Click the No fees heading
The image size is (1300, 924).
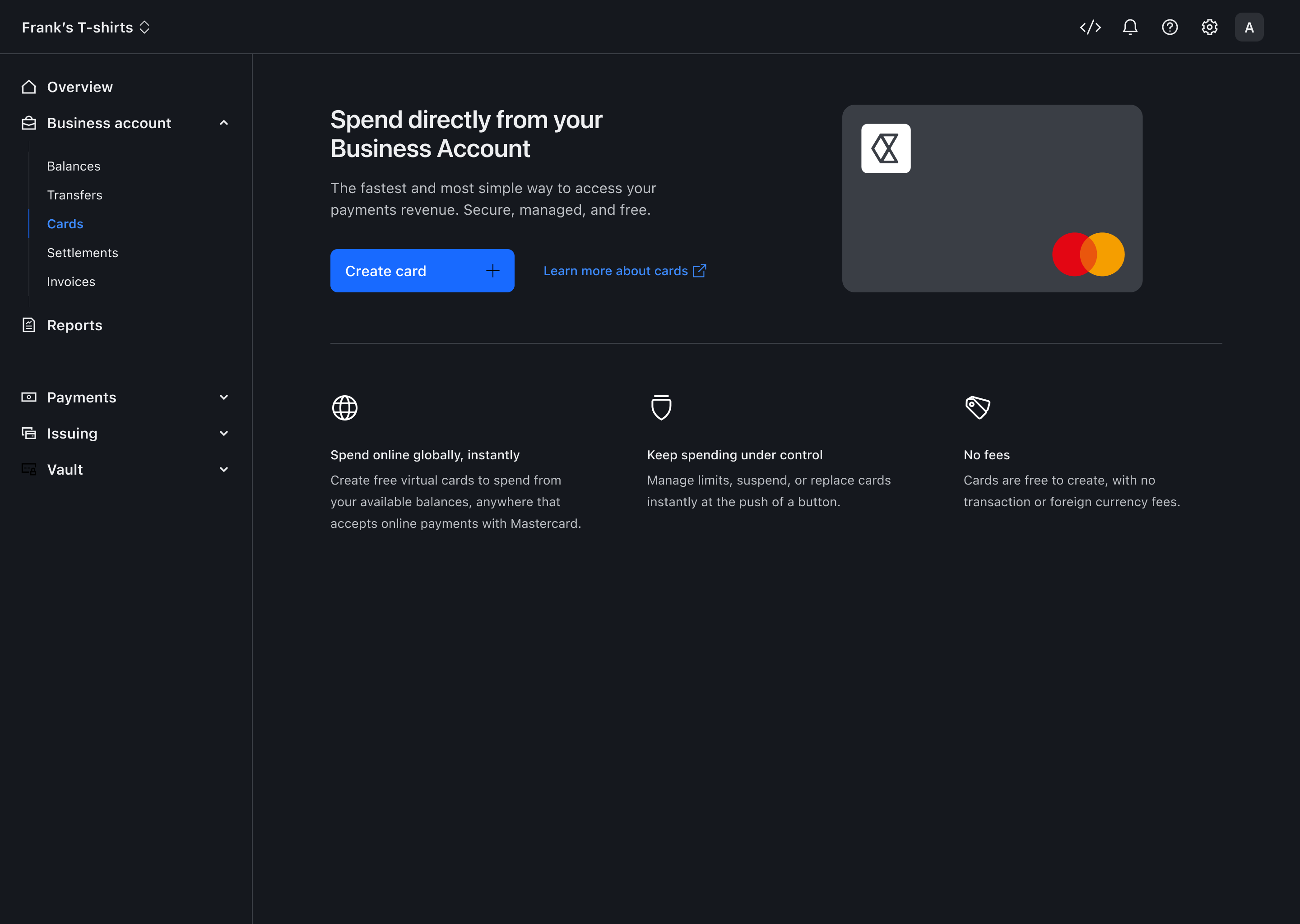[x=986, y=455]
